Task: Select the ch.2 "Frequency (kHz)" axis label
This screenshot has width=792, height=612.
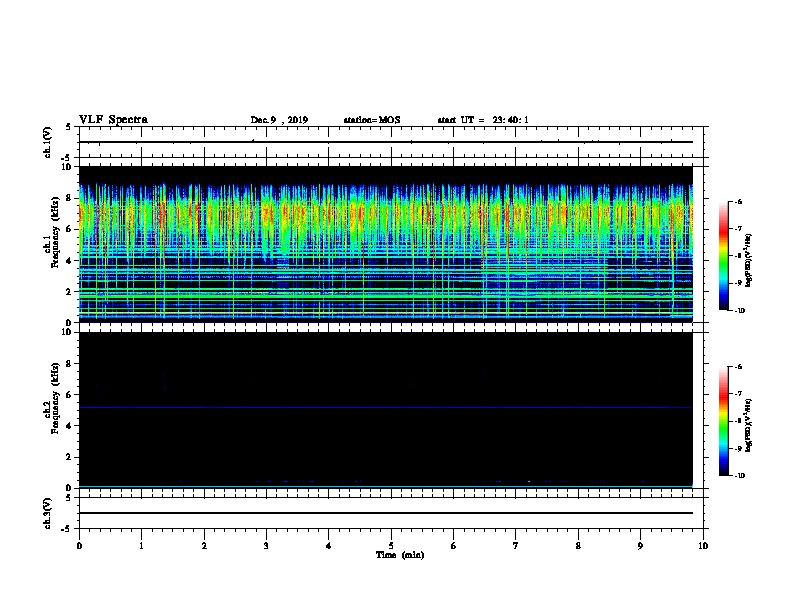Action: (55, 398)
